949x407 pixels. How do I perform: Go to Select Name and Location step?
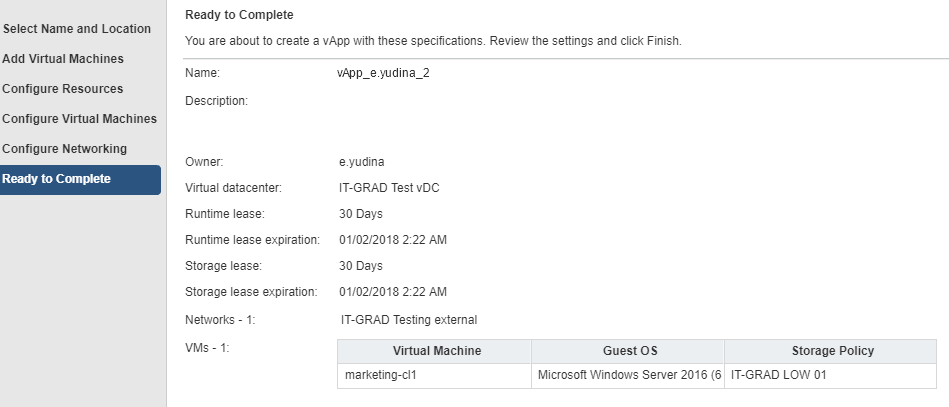tap(76, 28)
